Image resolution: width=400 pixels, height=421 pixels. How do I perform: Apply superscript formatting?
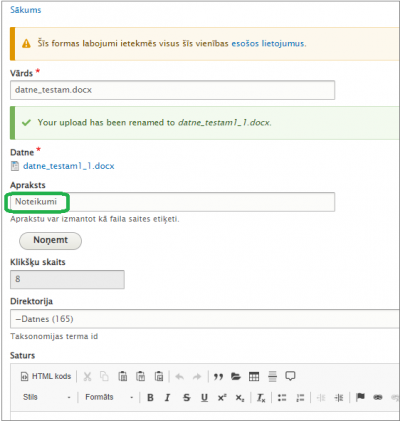coord(222,397)
